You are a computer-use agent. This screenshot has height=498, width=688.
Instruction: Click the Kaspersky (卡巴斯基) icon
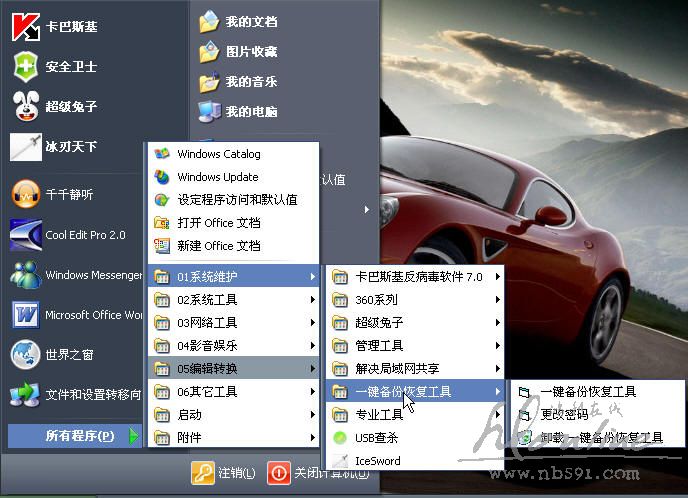(x=25, y=27)
